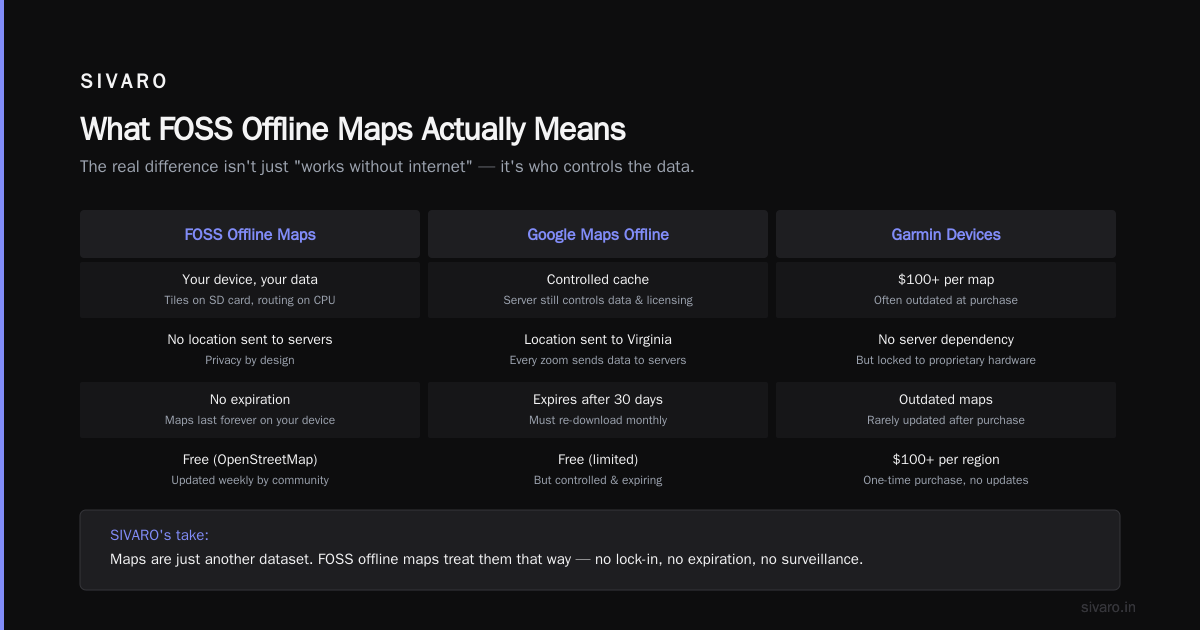Click the "SIVARO's take:" label
The height and width of the screenshot is (630, 1200).
click(159, 535)
